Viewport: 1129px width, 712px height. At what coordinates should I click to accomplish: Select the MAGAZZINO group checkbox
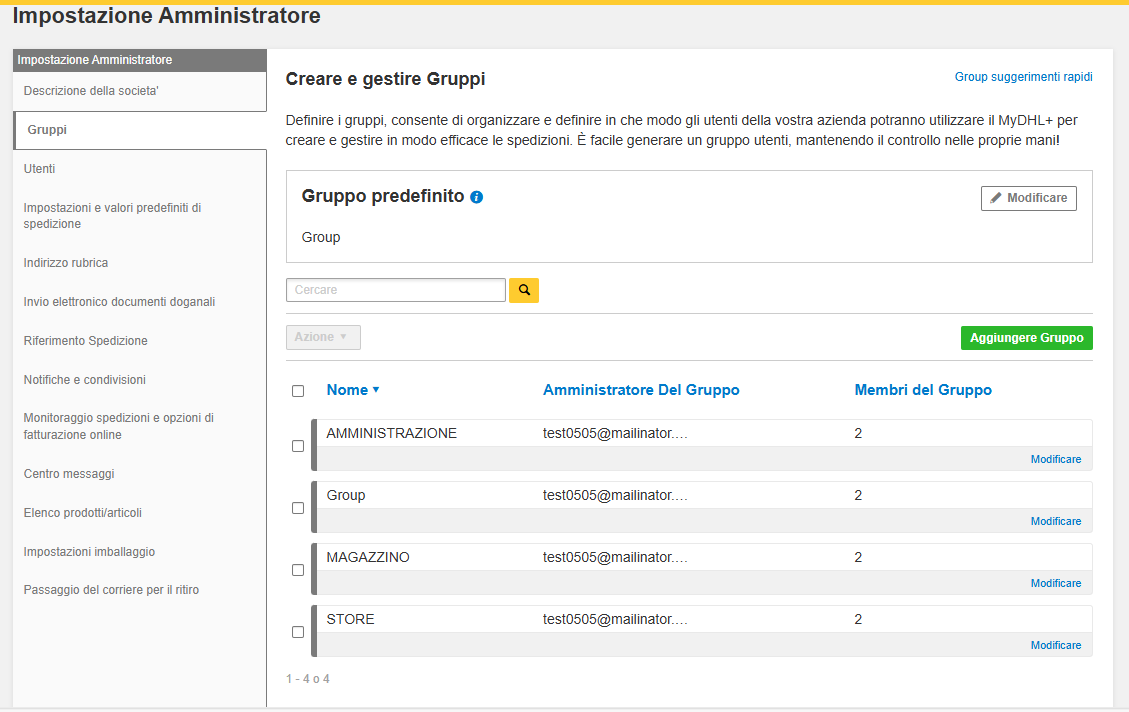(x=298, y=570)
